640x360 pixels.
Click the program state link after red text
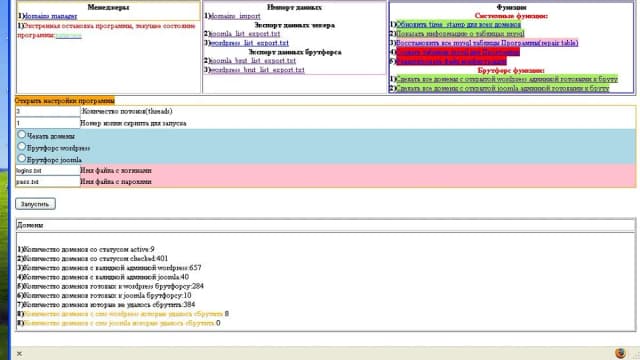click(x=69, y=36)
